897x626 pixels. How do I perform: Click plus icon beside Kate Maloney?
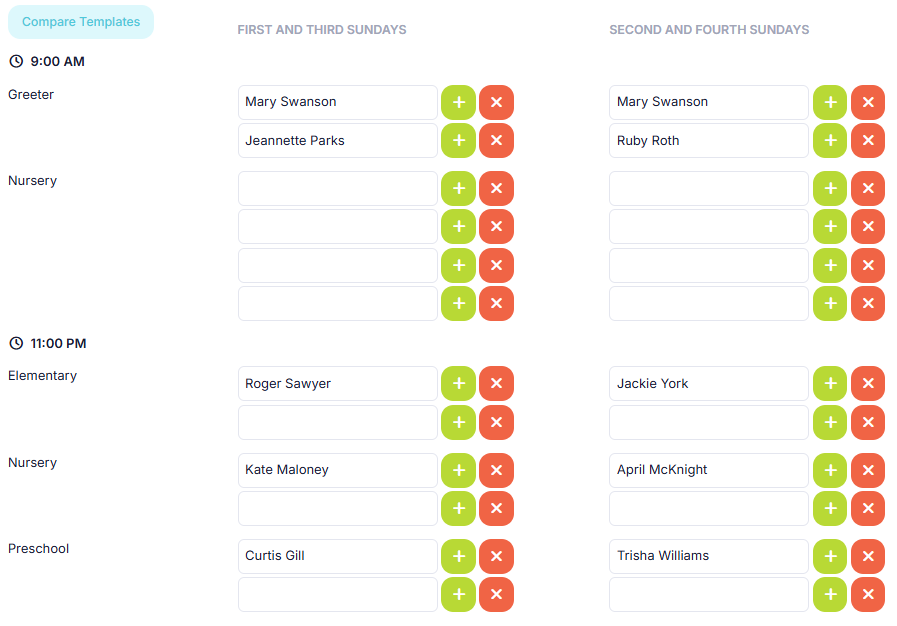[x=458, y=470]
